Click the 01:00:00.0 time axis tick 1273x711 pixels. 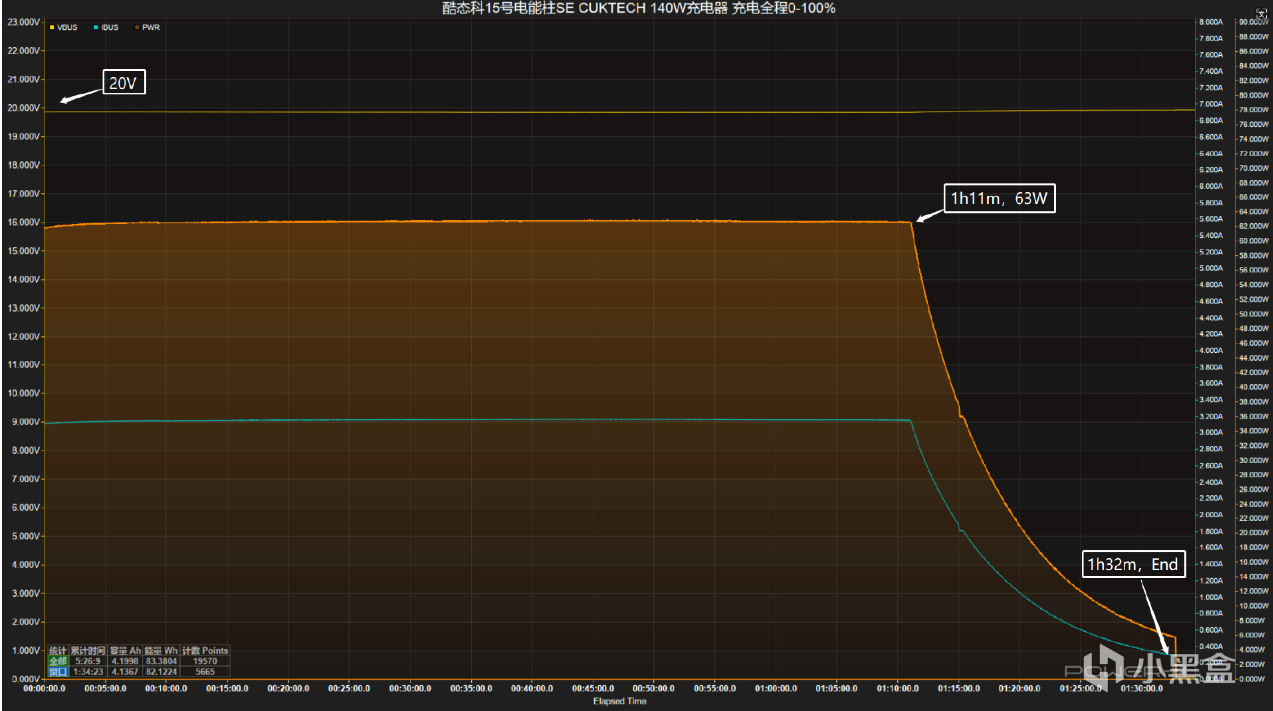[x=777, y=688]
